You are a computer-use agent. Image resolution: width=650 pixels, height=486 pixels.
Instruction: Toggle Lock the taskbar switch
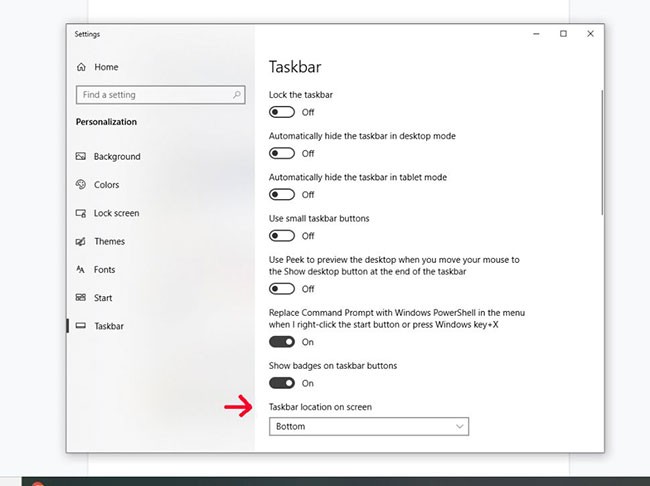[282, 112]
